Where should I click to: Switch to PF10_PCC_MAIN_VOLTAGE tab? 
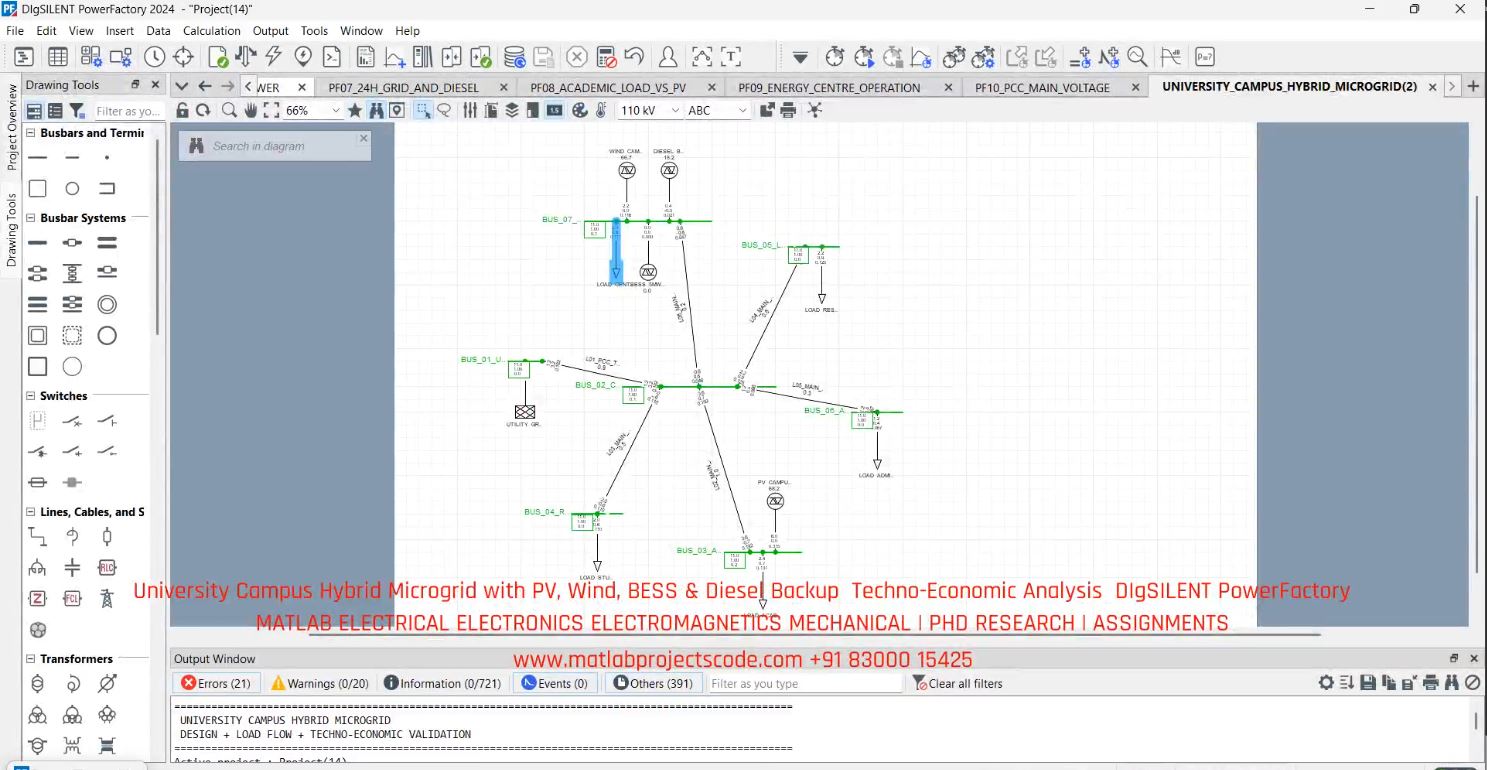(x=1042, y=87)
